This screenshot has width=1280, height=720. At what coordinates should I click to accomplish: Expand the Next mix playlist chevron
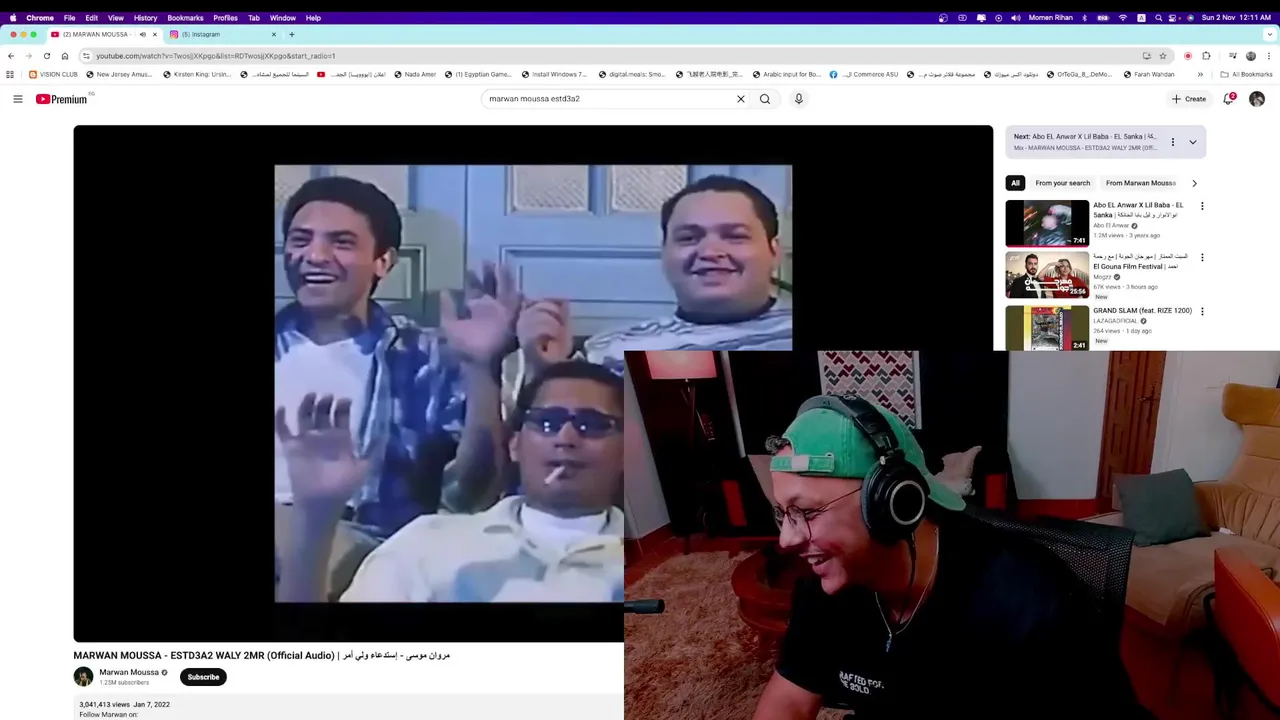pyautogui.click(x=1193, y=142)
